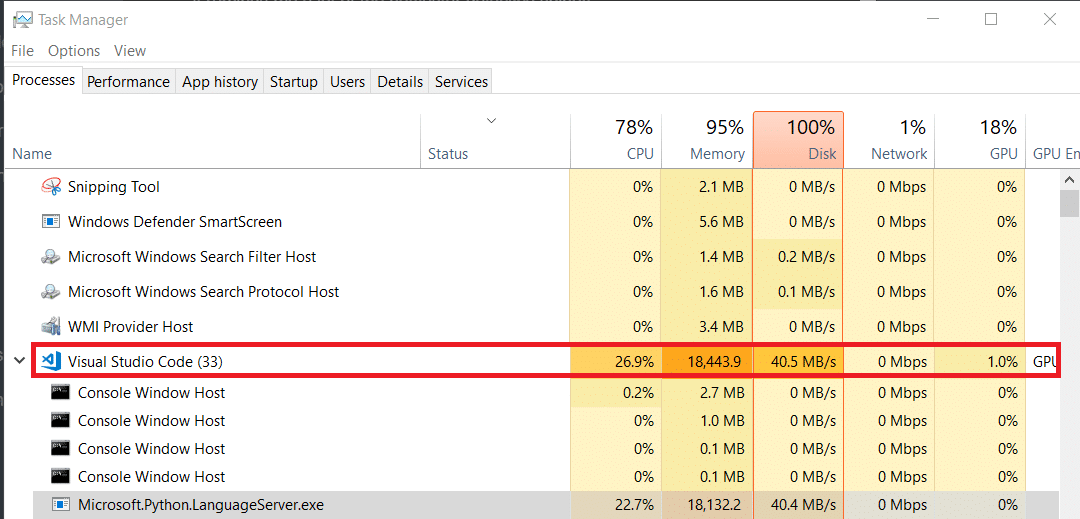Click the Task Manager title bar icon

(23, 20)
